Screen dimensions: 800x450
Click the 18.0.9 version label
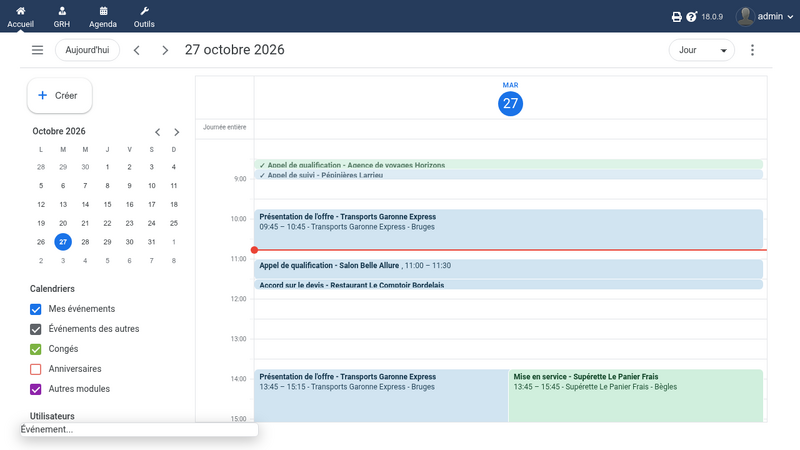tap(712, 17)
